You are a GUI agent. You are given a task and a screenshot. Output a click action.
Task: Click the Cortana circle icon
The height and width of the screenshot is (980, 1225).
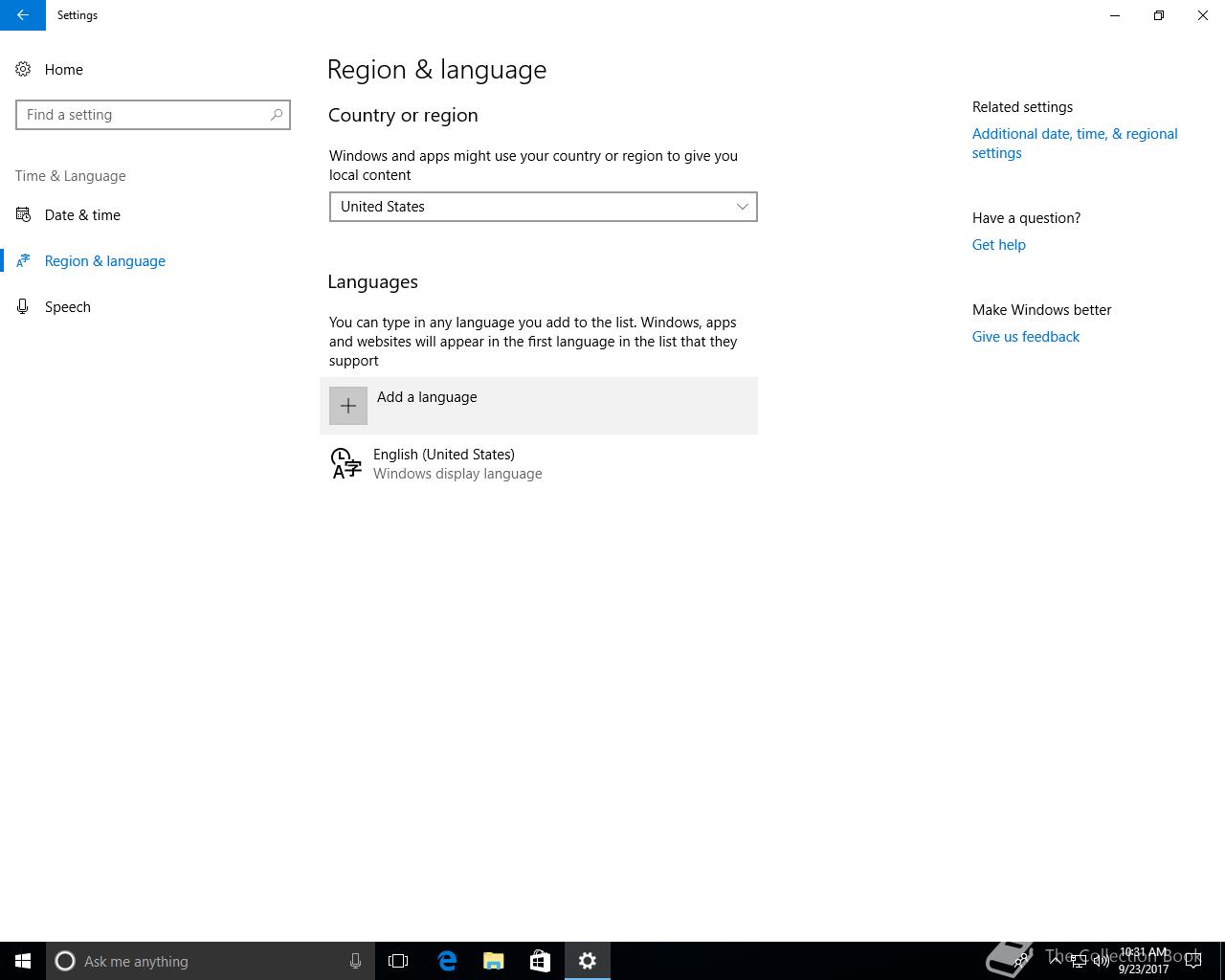(x=65, y=961)
